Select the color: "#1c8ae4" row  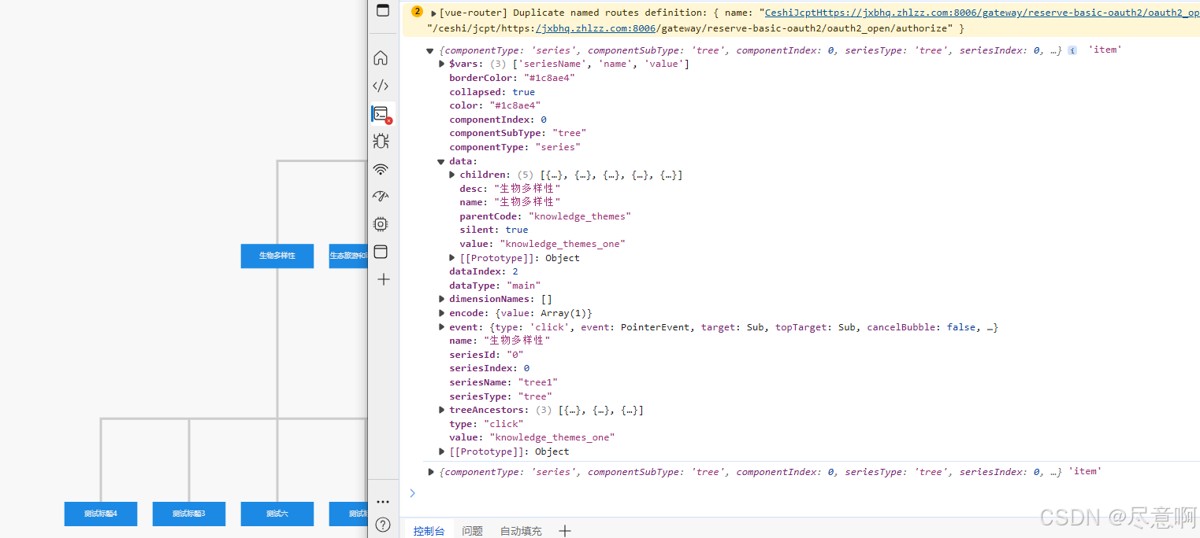coord(495,106)
